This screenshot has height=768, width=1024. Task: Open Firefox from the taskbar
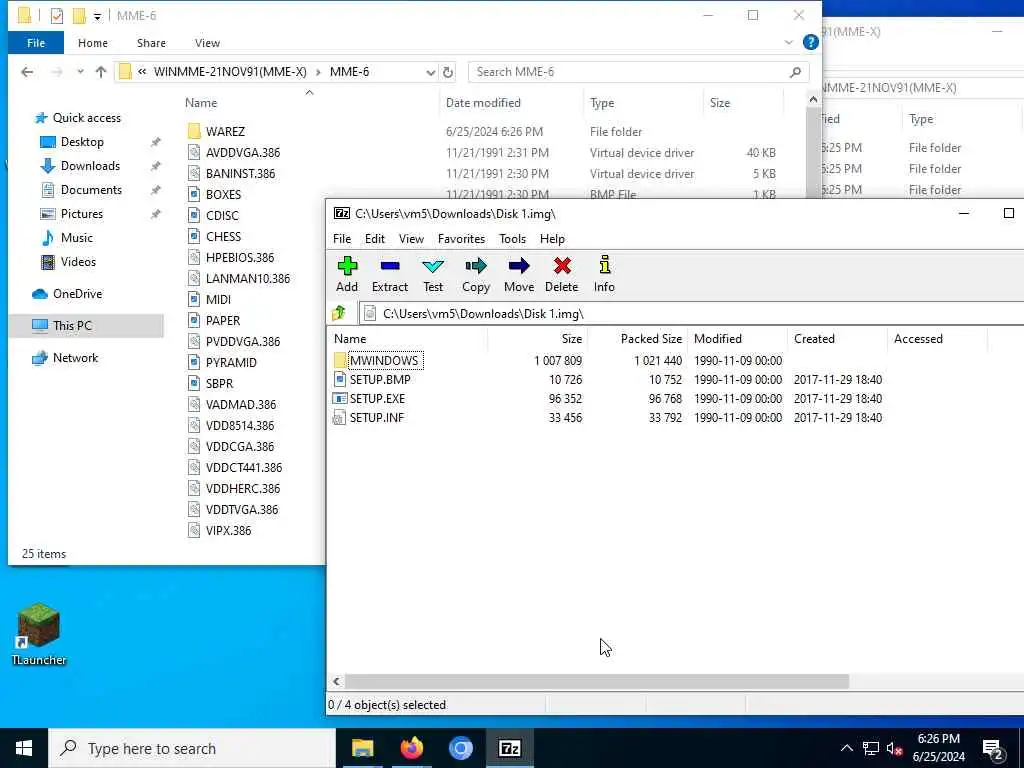pyautogui.click(x=411, y=748)
